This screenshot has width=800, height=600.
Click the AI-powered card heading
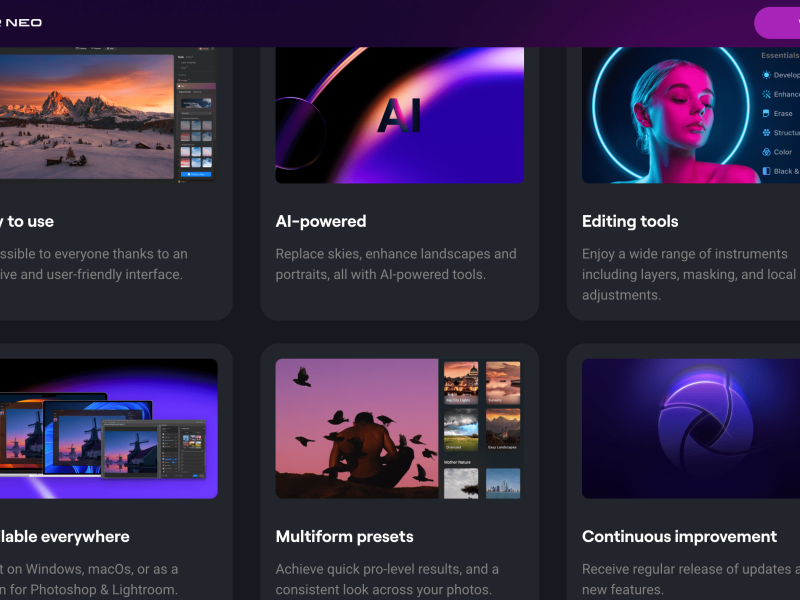(321, 221)
